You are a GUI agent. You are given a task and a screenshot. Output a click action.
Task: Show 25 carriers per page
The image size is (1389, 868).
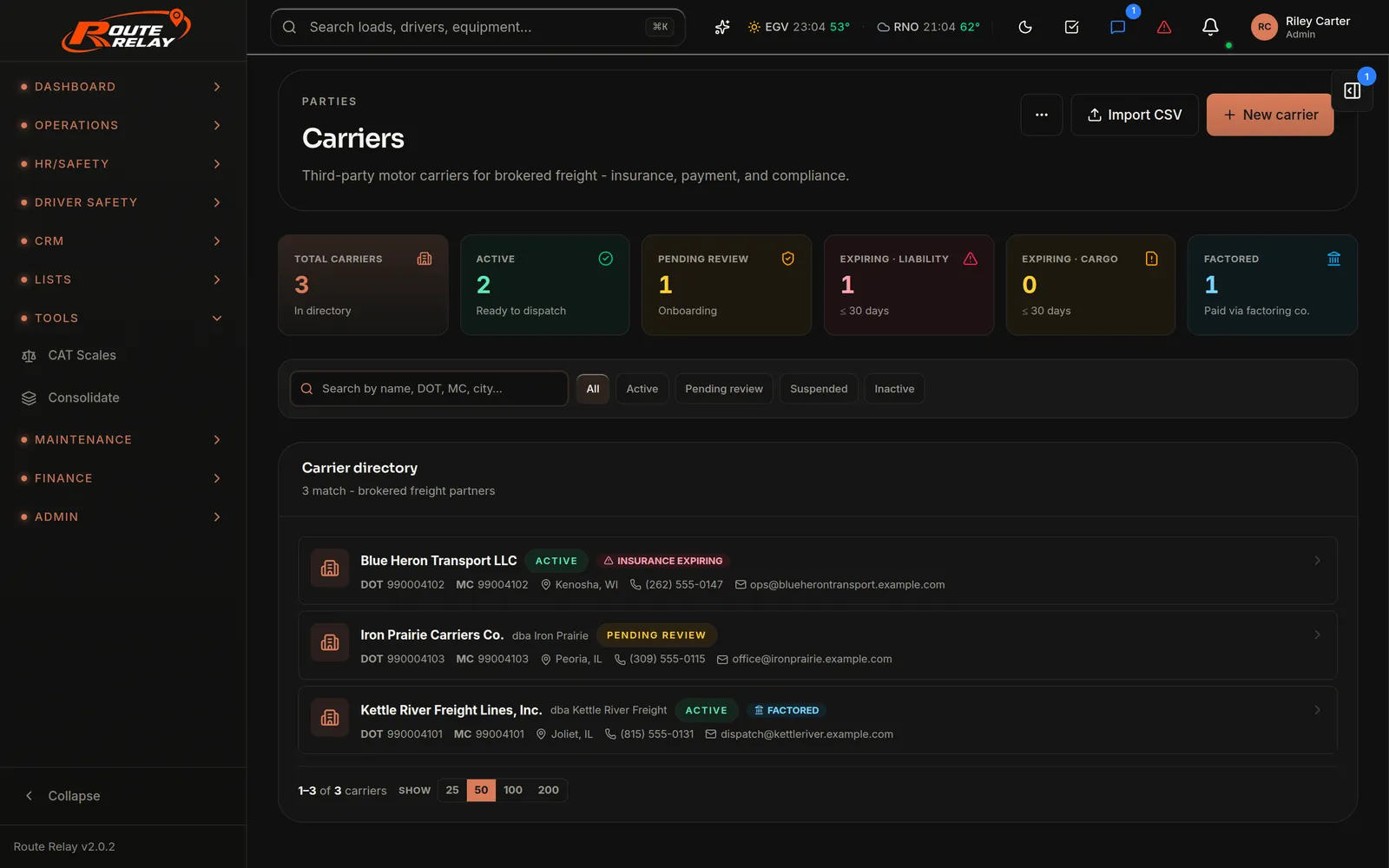452,790
